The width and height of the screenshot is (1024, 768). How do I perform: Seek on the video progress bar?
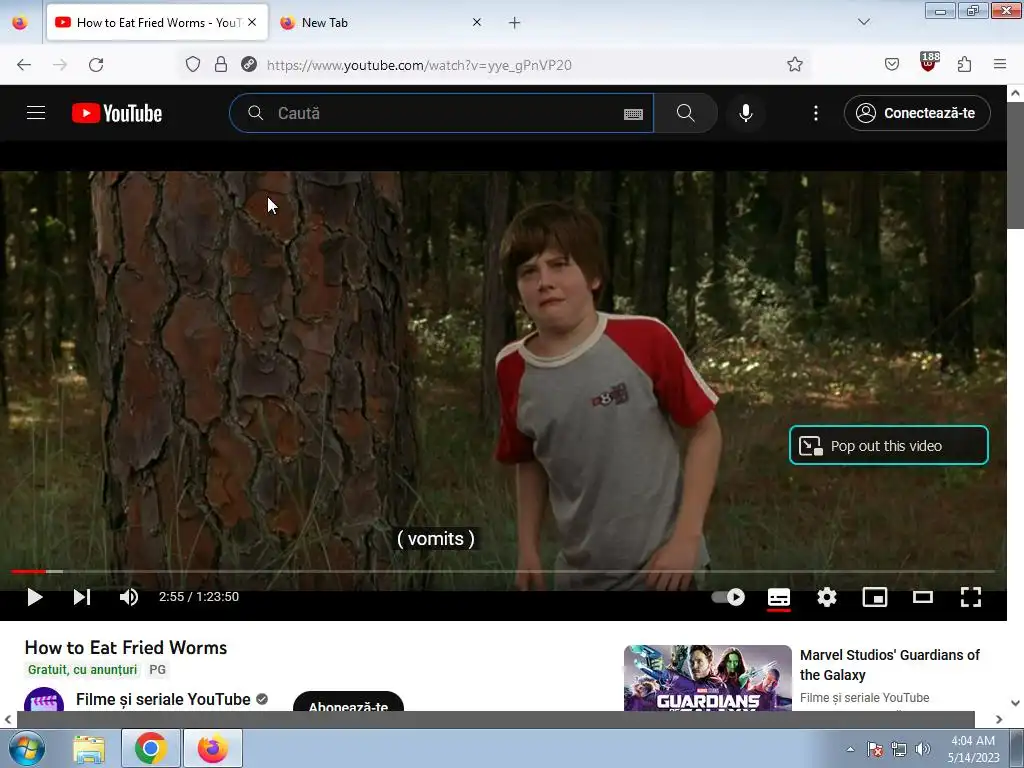(503, 571)
